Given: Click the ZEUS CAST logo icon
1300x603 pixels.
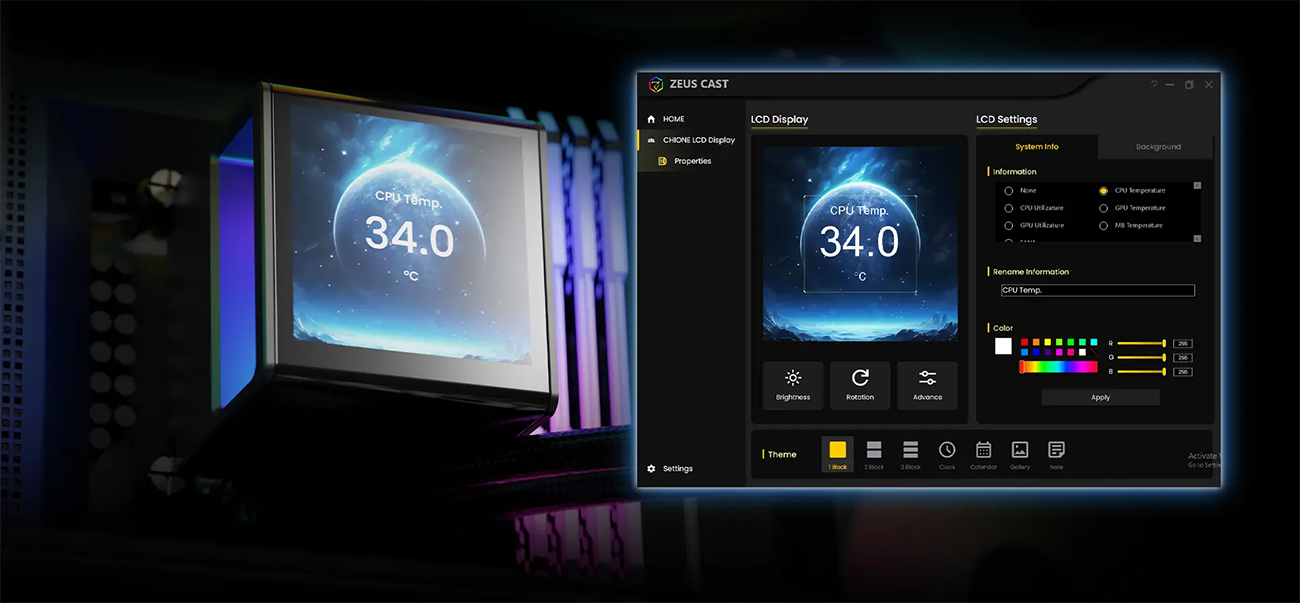Looking at the screenshot, I should (656, 84).
